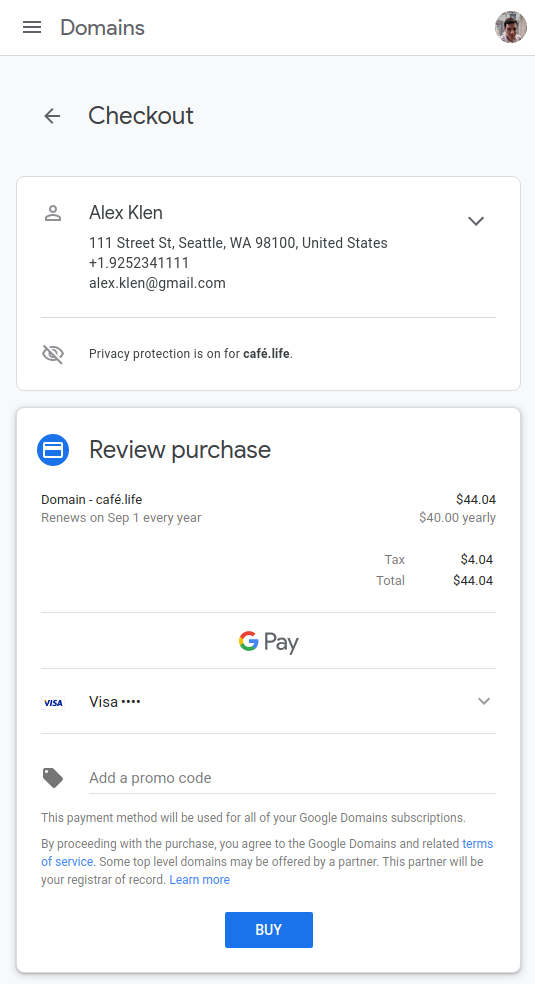Select the Visa •••• payment row
This screenshot has width=535, height=984.
(x=268, y=702)
